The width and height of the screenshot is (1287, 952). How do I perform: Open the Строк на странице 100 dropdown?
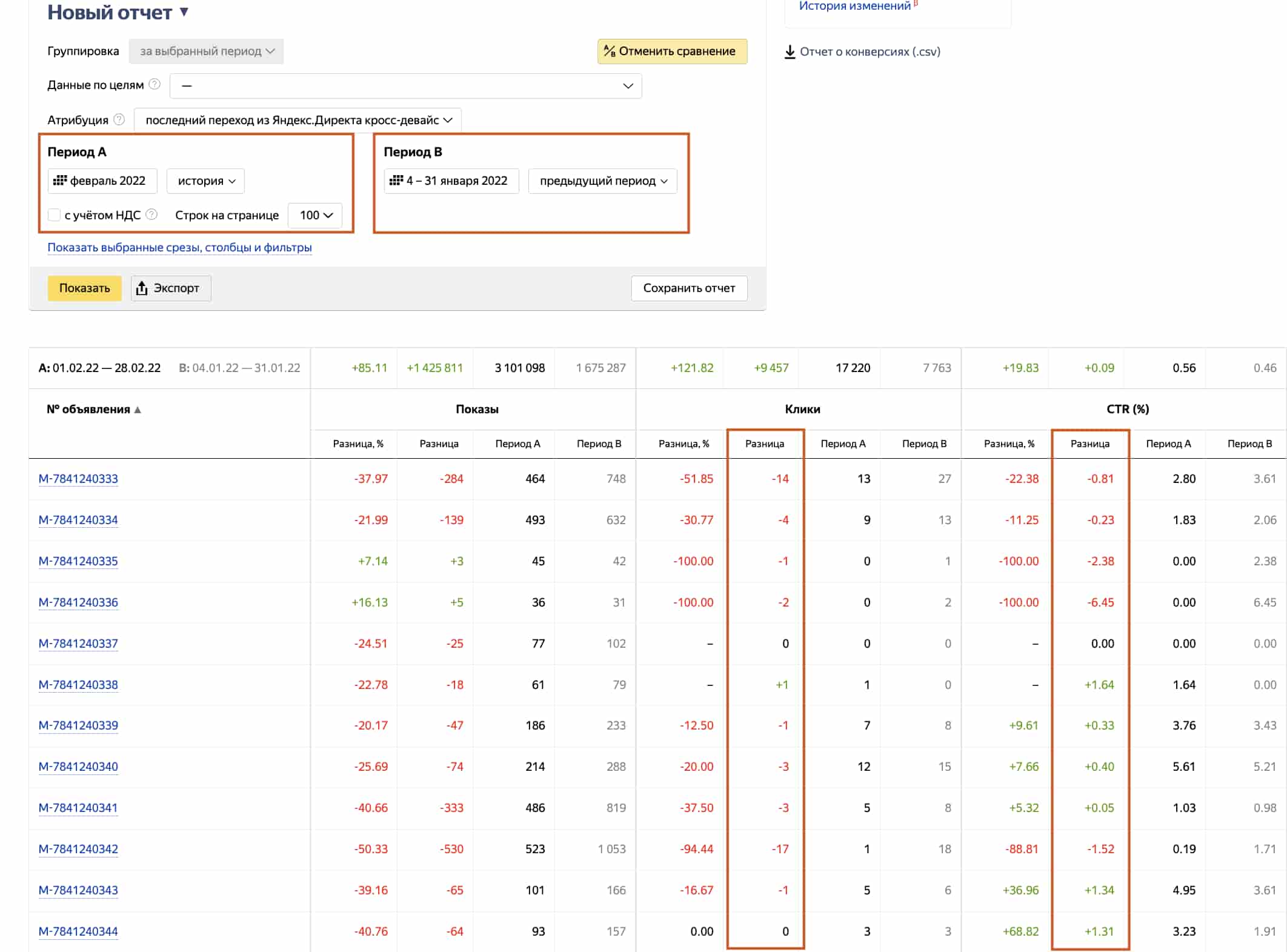pyautogui.click(x=315, y=215)
